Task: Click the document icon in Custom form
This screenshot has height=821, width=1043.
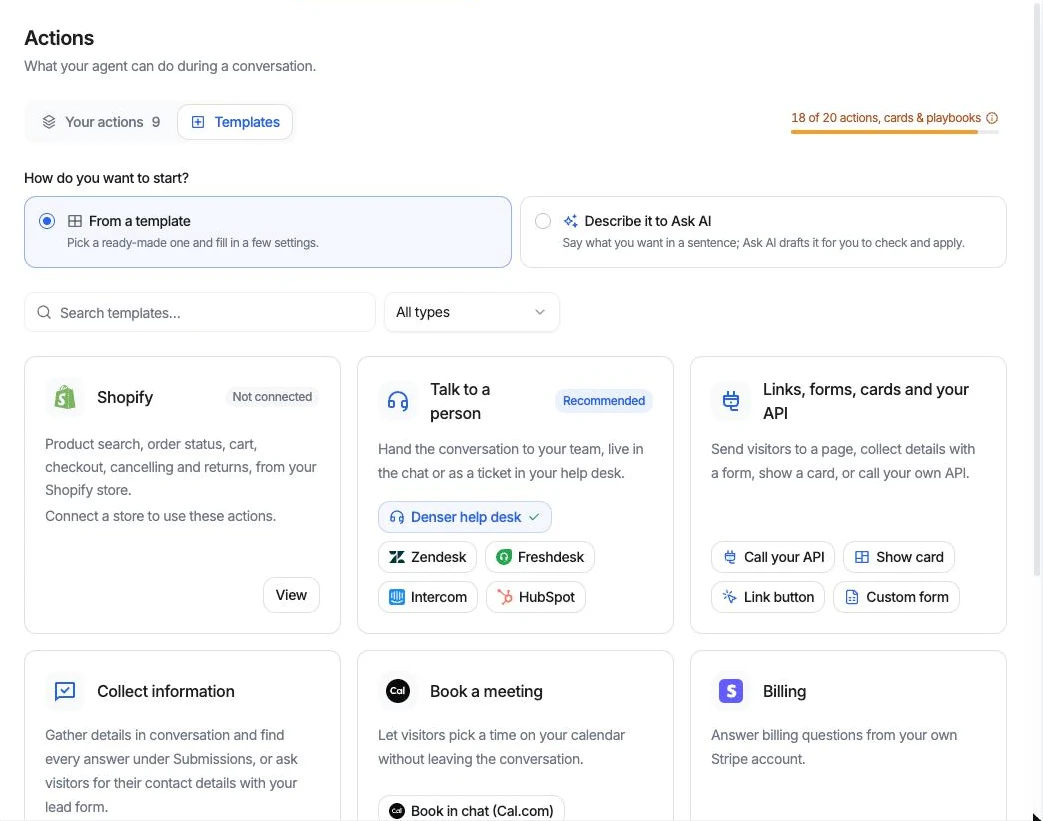Action: point(851,597)
